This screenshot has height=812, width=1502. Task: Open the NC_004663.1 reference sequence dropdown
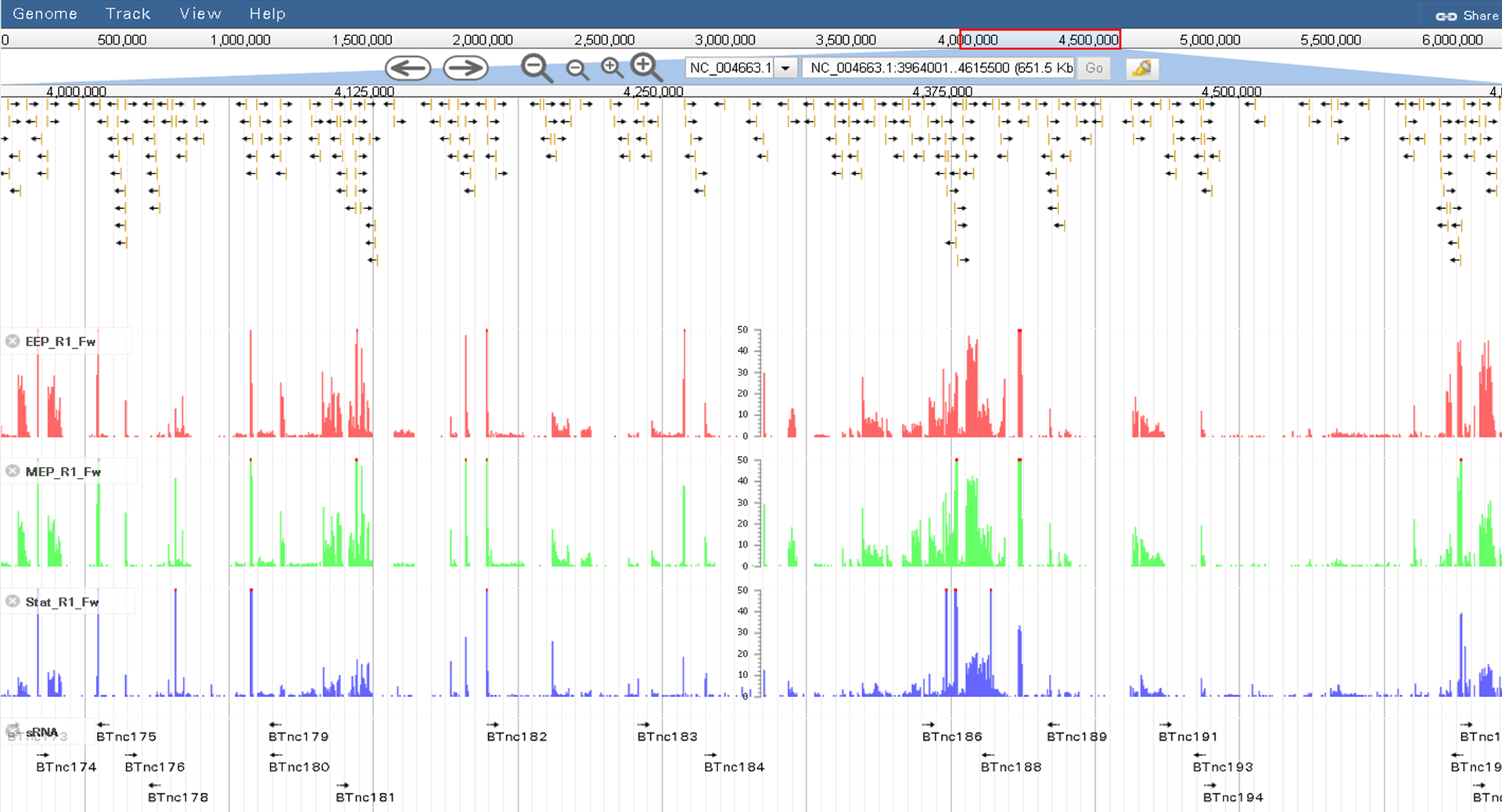coord(785,69)
